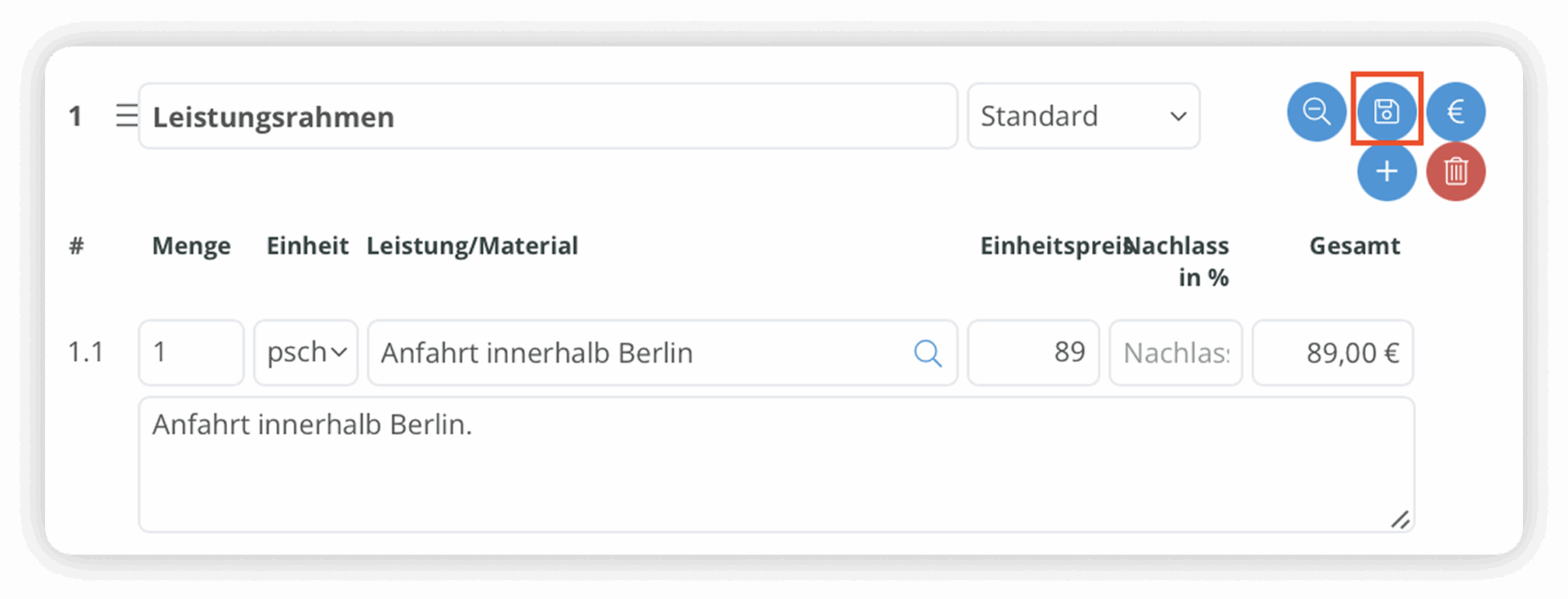The image size is (1568, 599).
Task: Save the section with the disk icon
Action: tap(1387, 112)
